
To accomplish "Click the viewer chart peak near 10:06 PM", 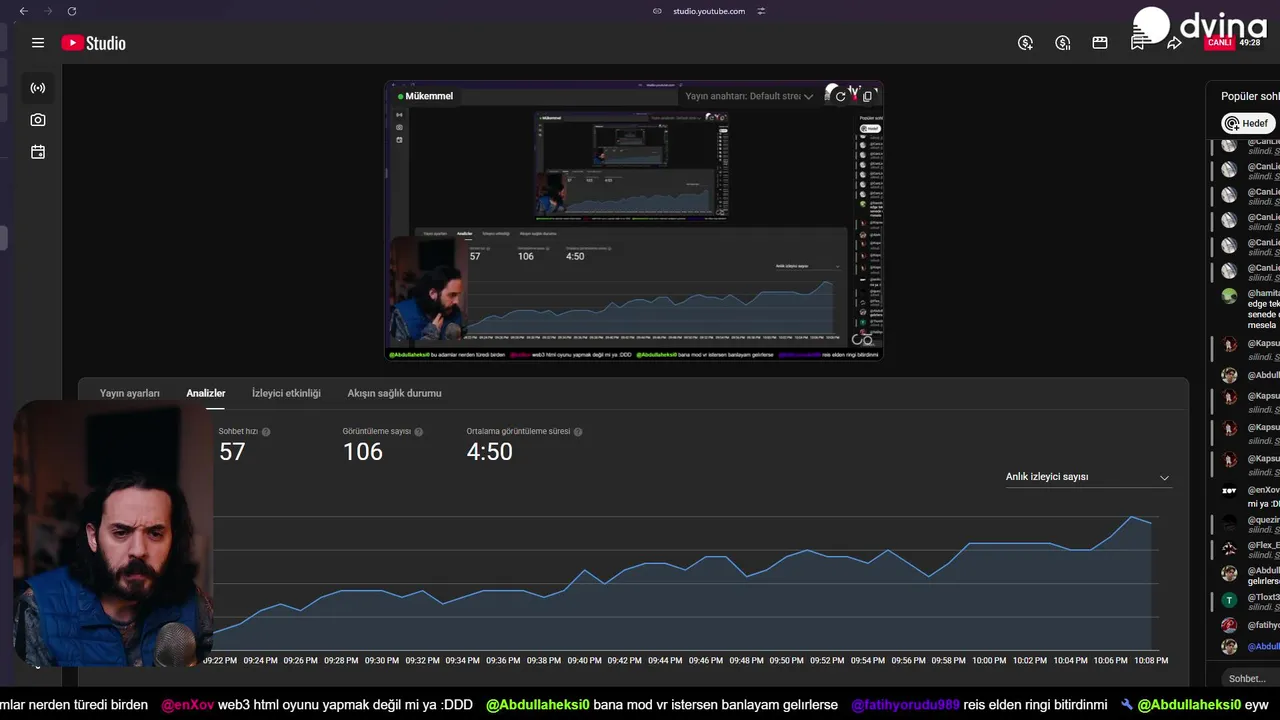I will [1131, 517].
